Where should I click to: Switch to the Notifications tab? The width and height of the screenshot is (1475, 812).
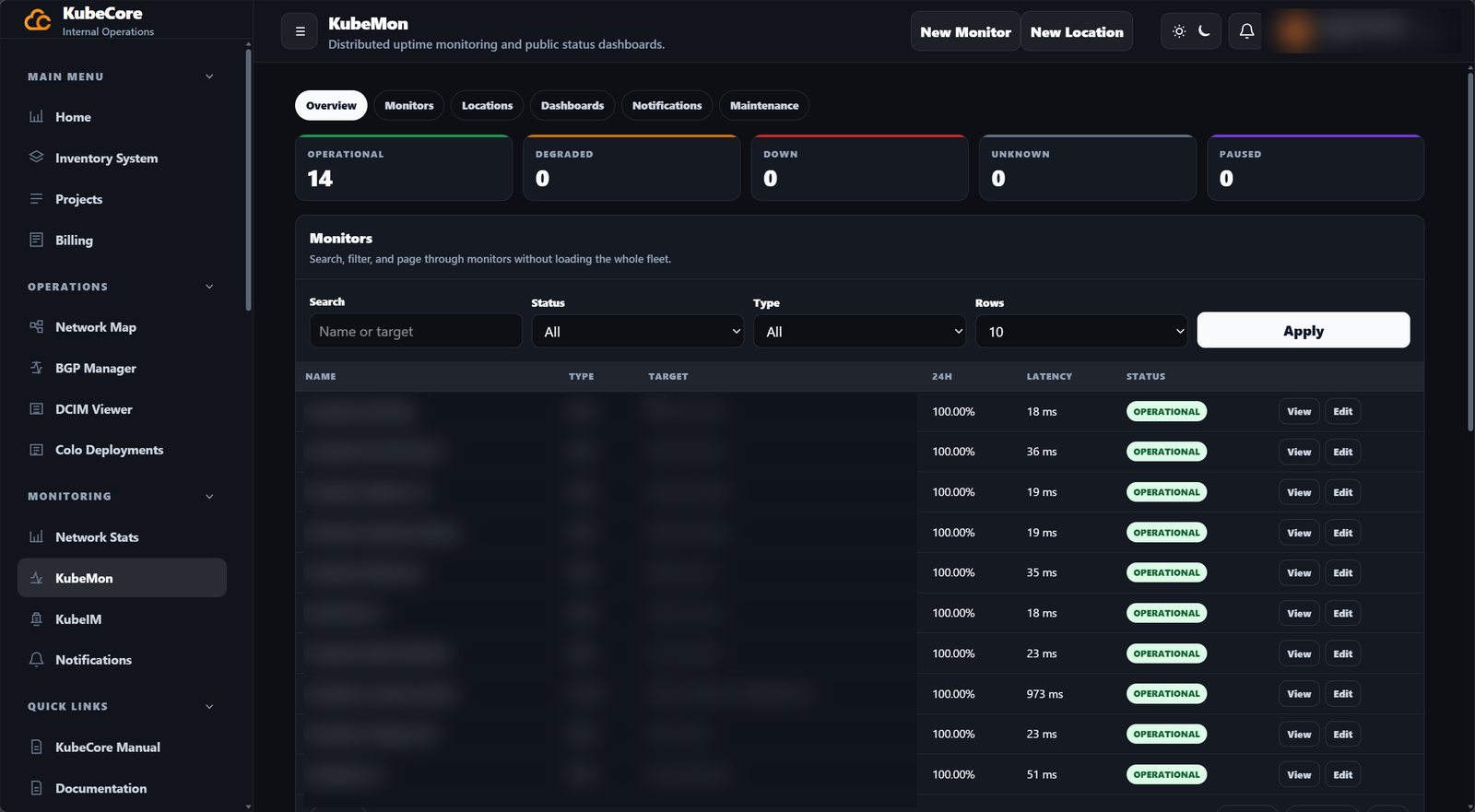[667, 106]
